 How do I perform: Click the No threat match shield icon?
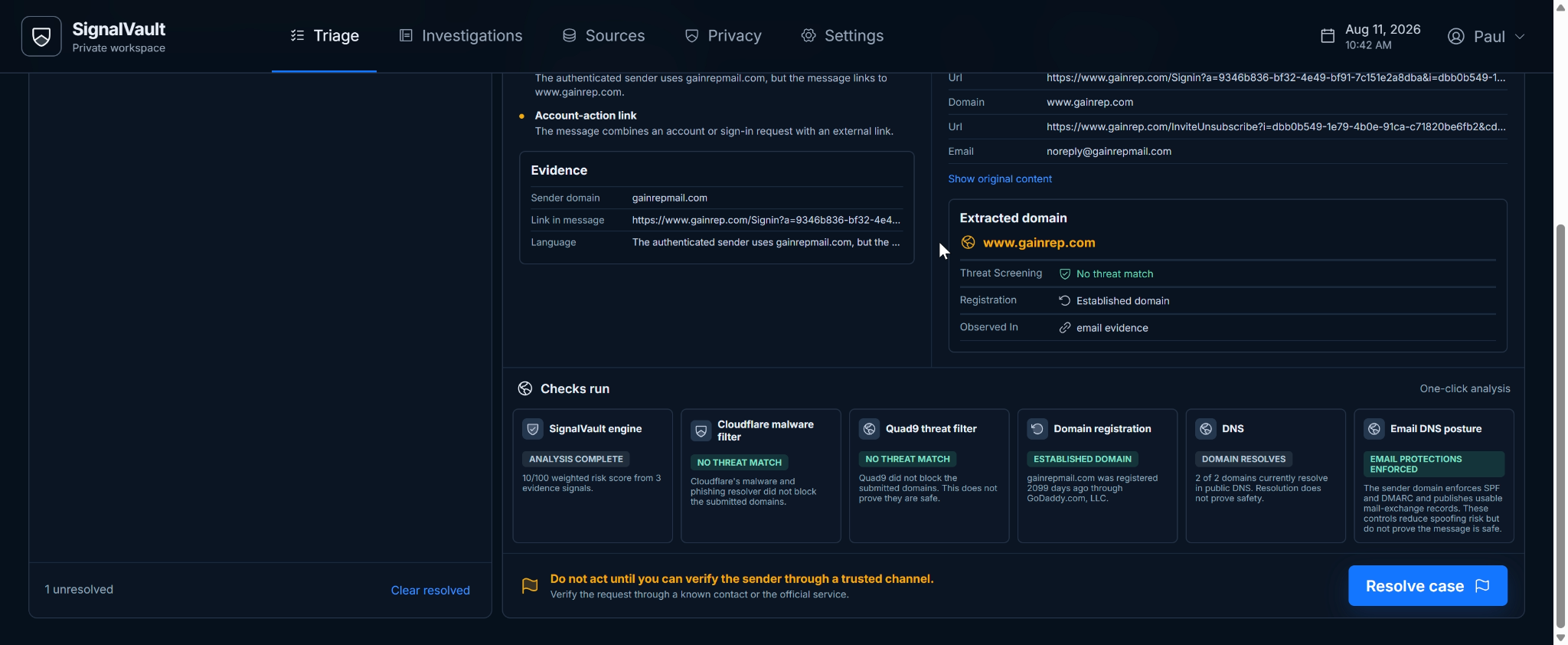coord(1064,274)
